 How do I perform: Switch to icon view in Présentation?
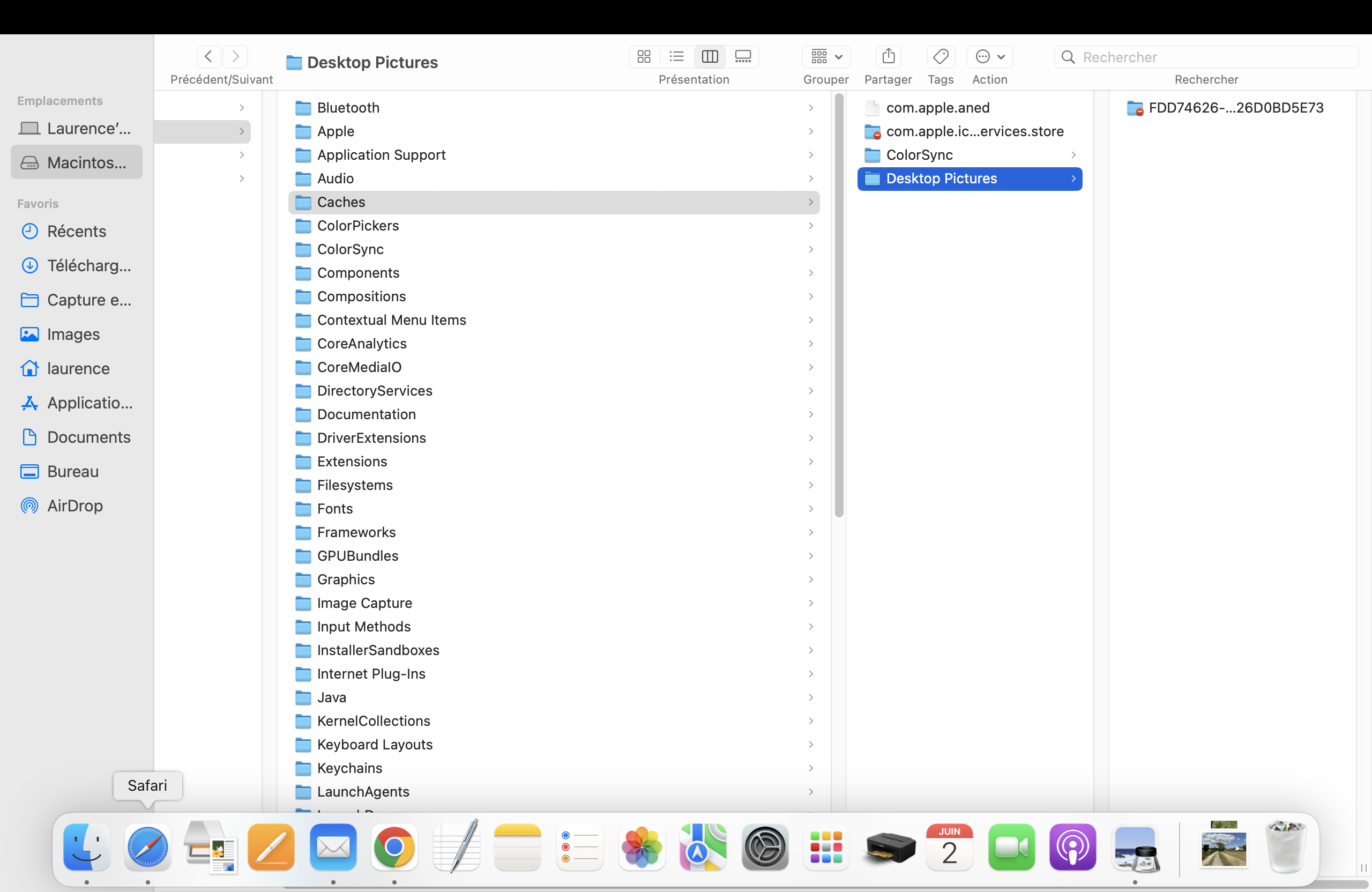(x=644, y=56)
